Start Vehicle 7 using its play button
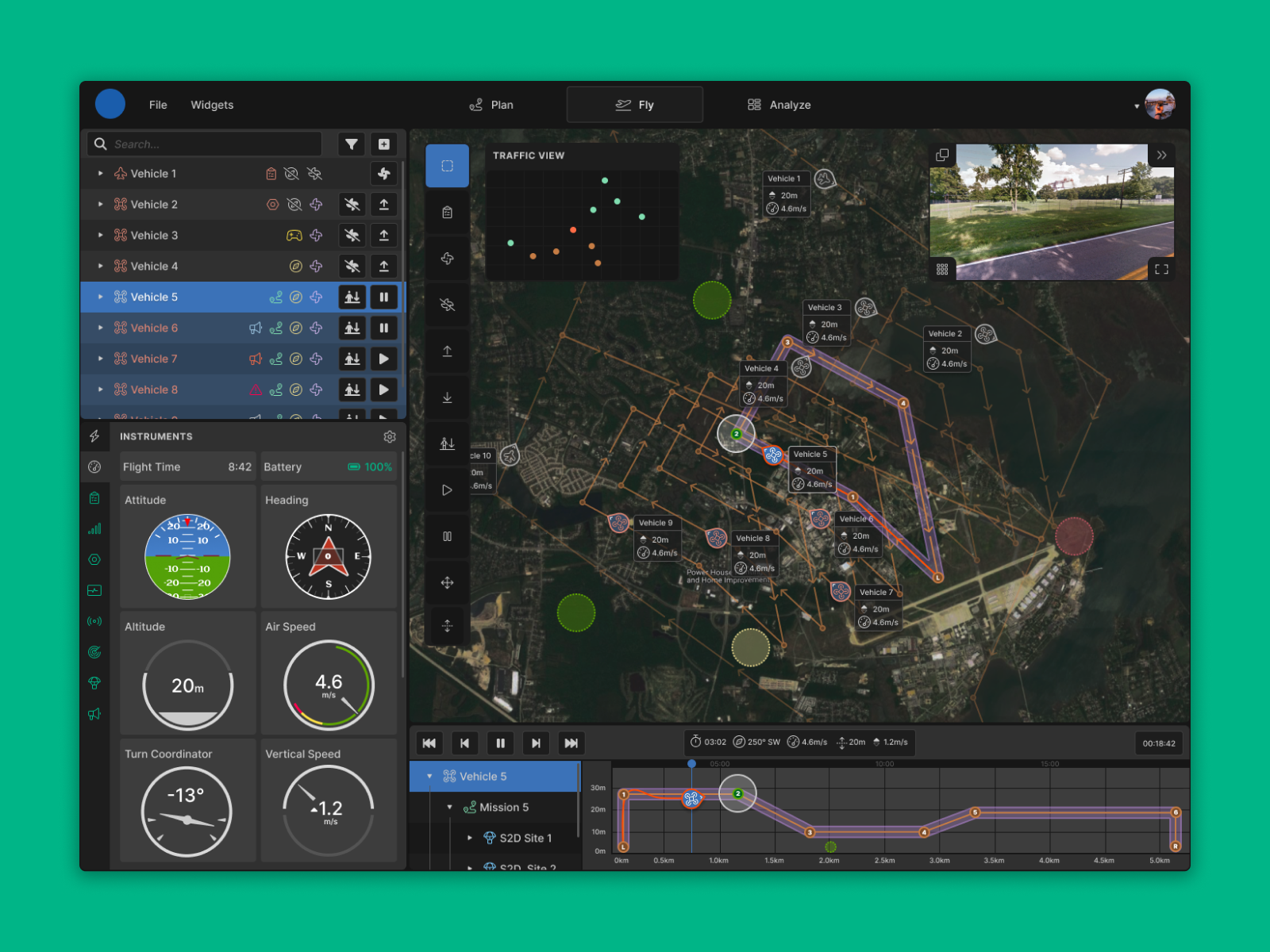Screen dimensions: 1270x952 384,359
